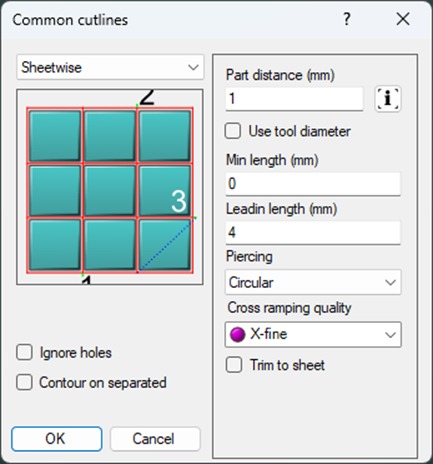
Task: Click the cutline preview diagram
Action: 110,187
